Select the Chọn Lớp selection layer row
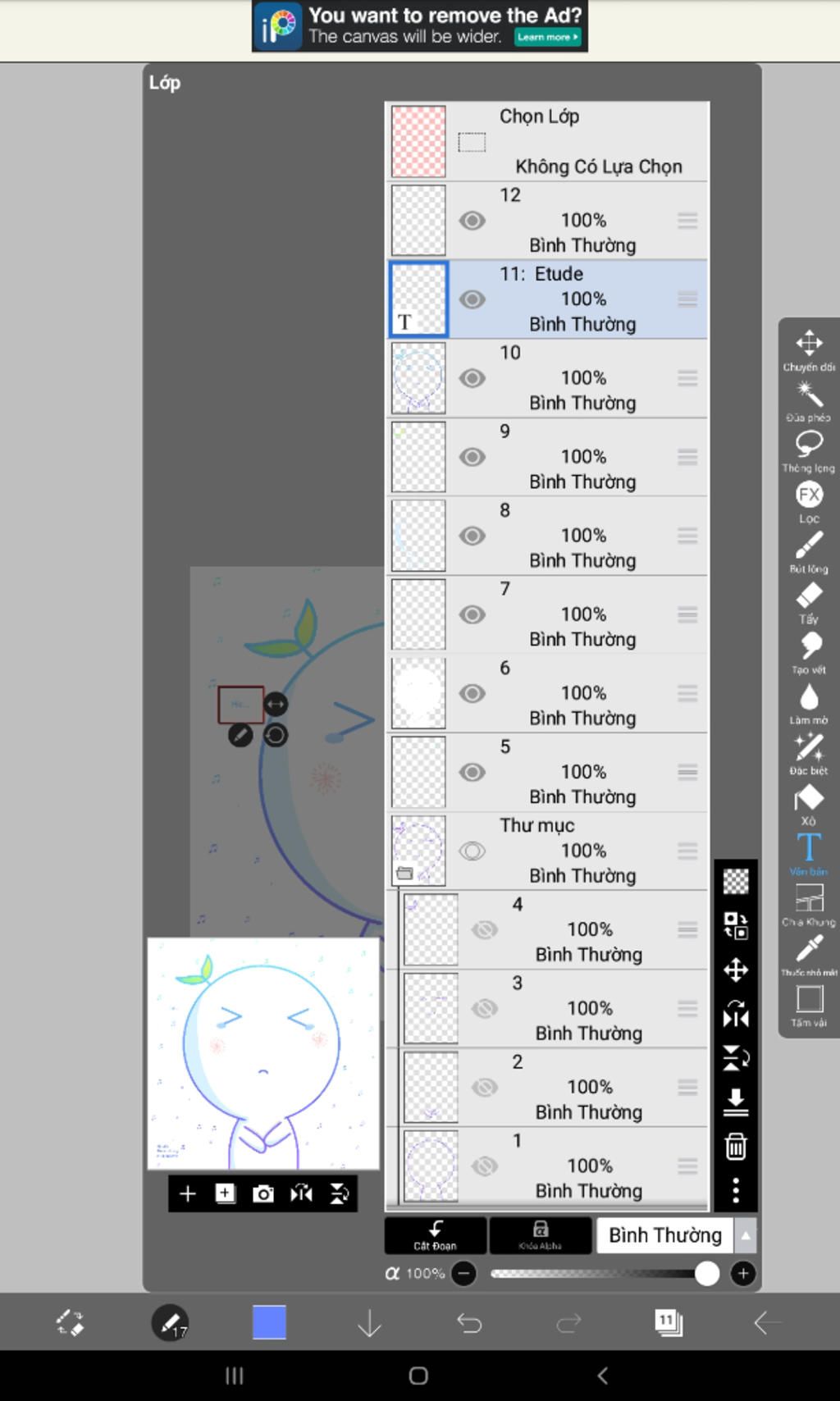Image resolution: width=840 pixels, height=1401 pixels. [546, 141]
